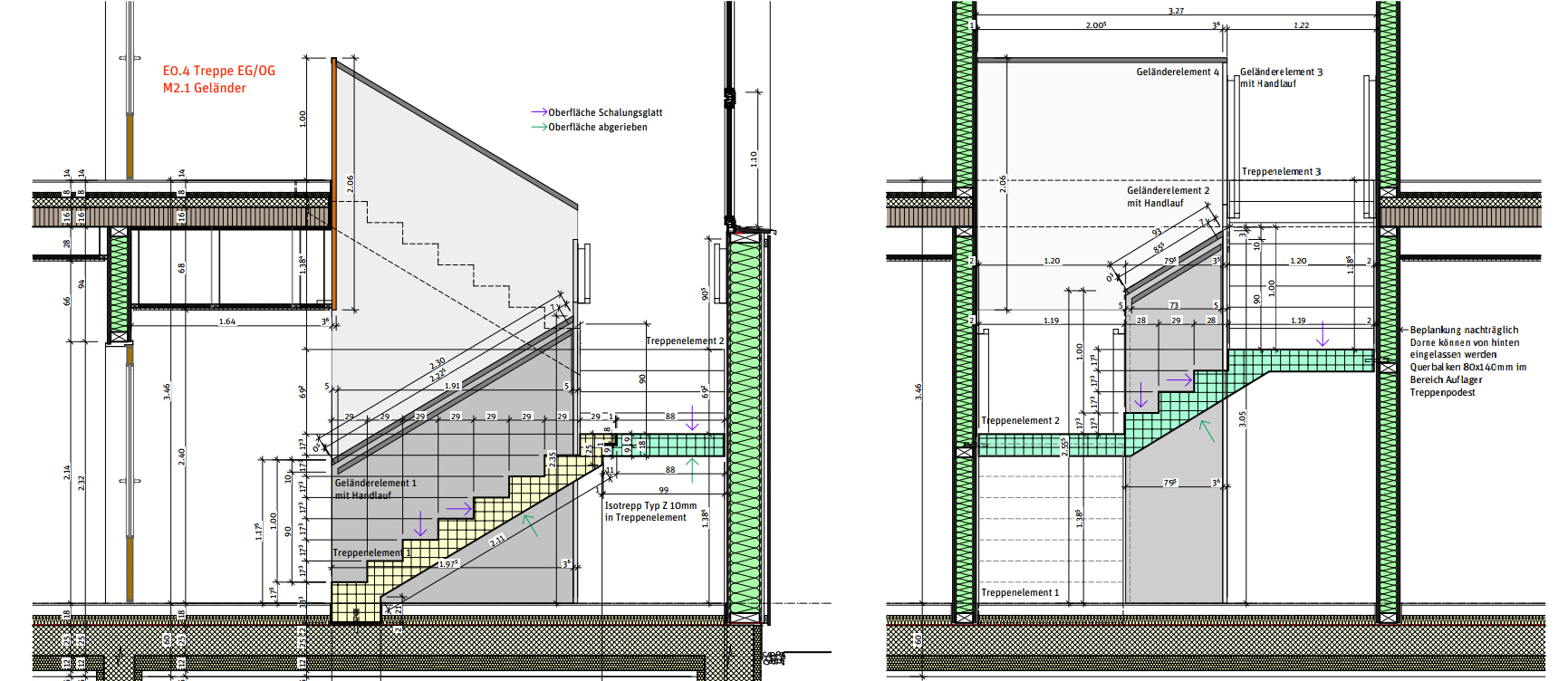Click the Oberfläche abgerieben legend label

tap(598, 127)
